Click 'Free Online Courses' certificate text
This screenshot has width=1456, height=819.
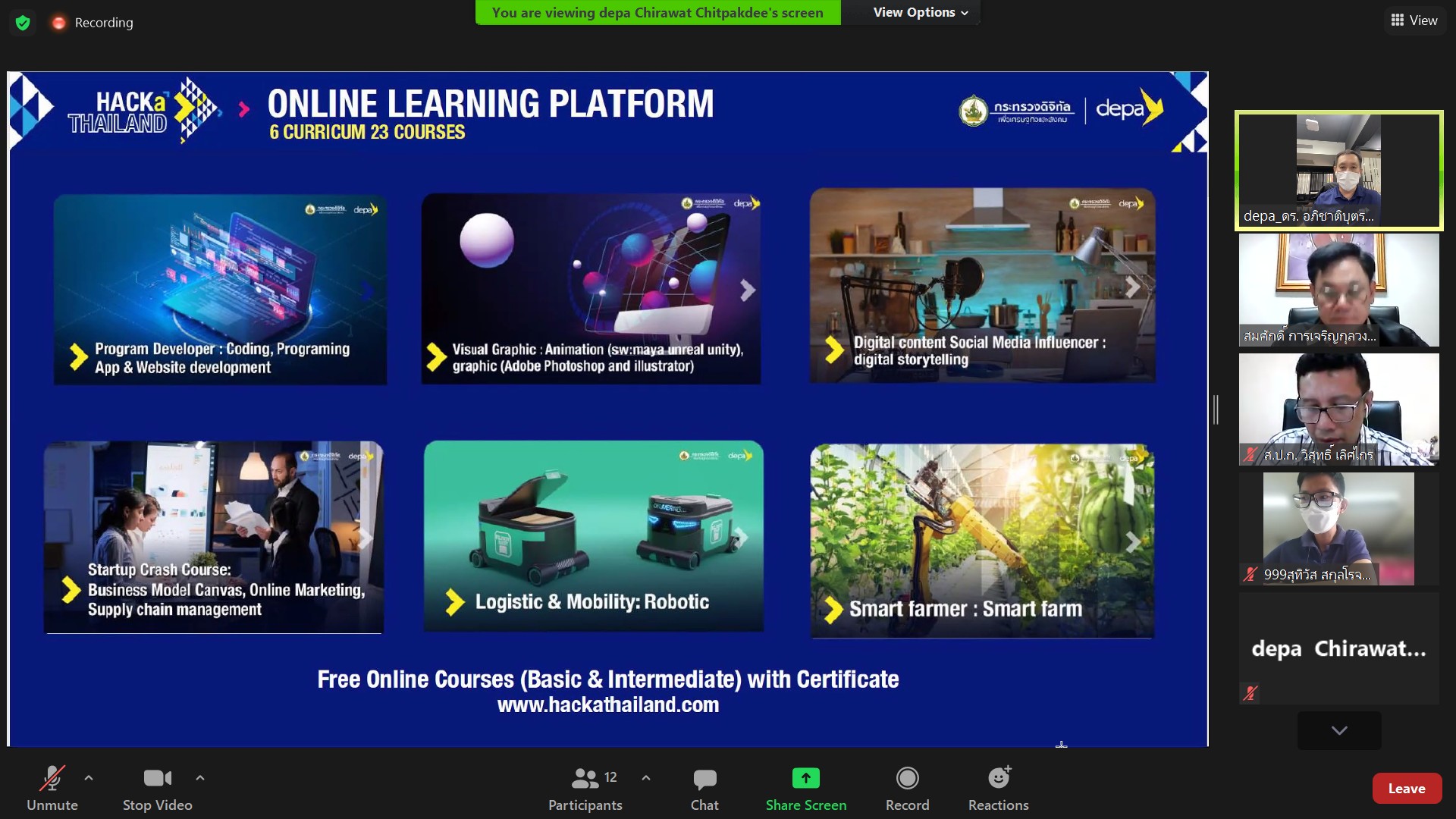point(608,679)
